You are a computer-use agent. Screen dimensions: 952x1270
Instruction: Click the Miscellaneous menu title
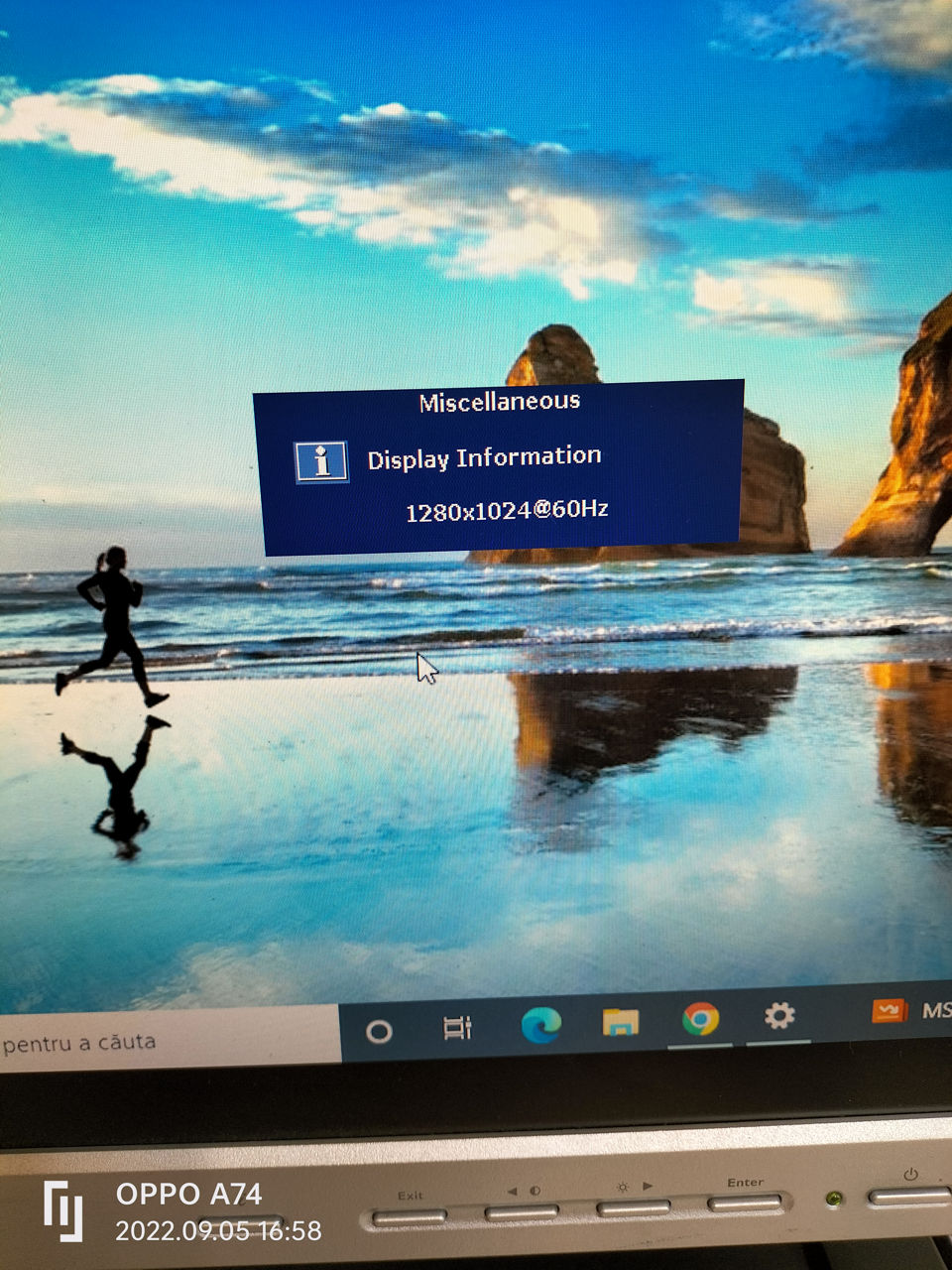pos(499,402)
